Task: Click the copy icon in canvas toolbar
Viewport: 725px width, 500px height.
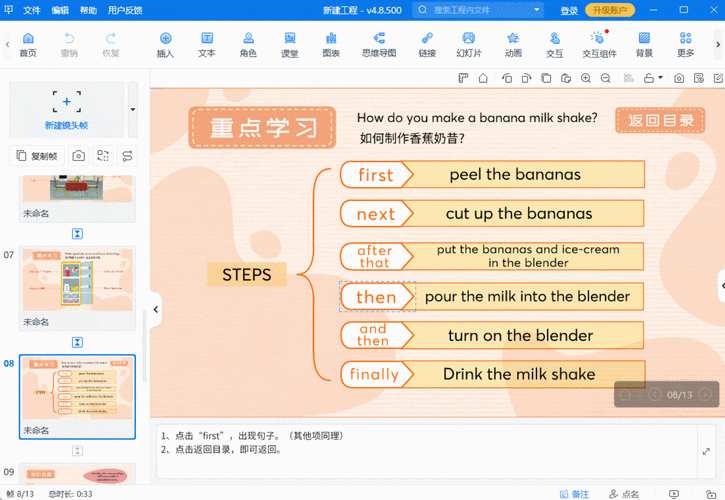Action: click(546, 78)
